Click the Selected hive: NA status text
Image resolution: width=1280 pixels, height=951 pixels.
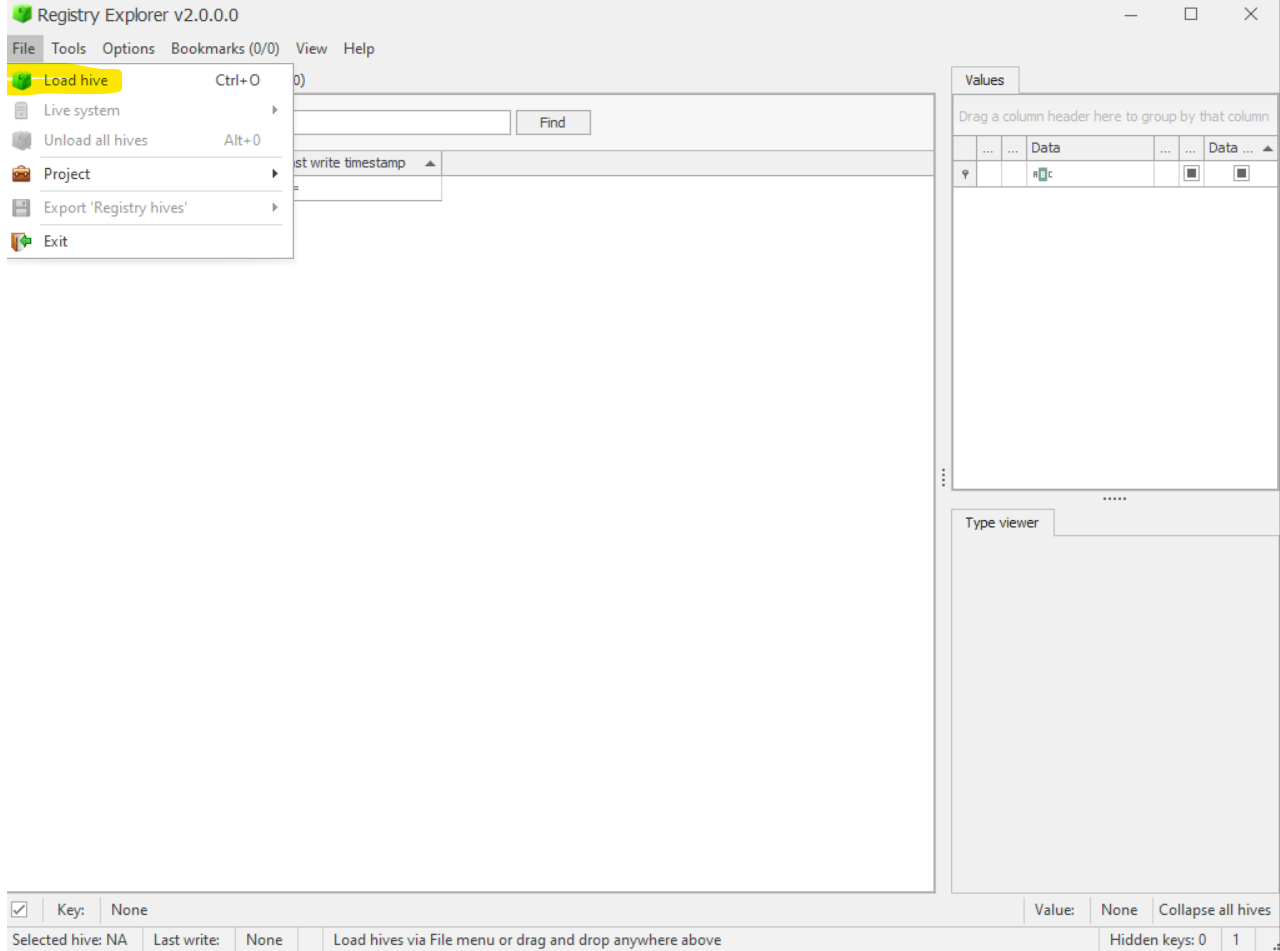(70, 940)
